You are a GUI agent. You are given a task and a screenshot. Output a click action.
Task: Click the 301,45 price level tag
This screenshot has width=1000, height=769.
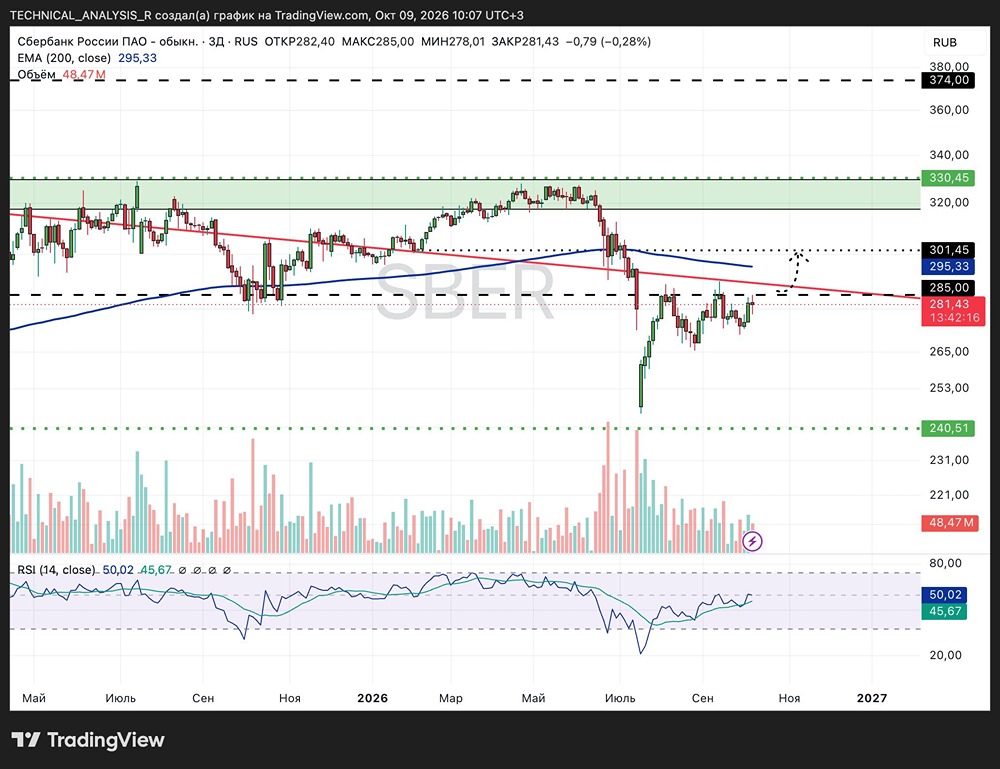point(948,250)
